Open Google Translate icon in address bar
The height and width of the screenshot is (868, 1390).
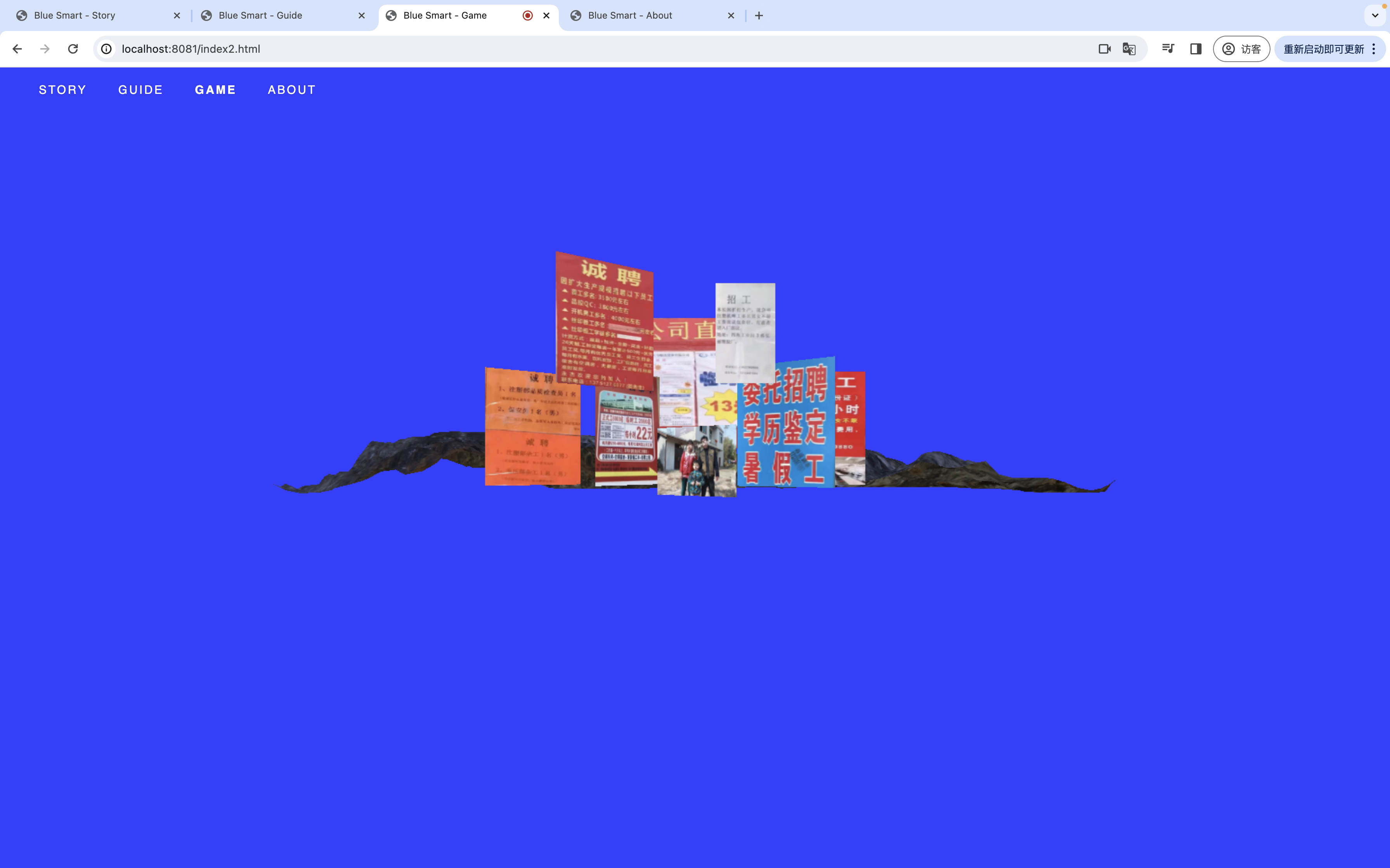(1129, 49)
